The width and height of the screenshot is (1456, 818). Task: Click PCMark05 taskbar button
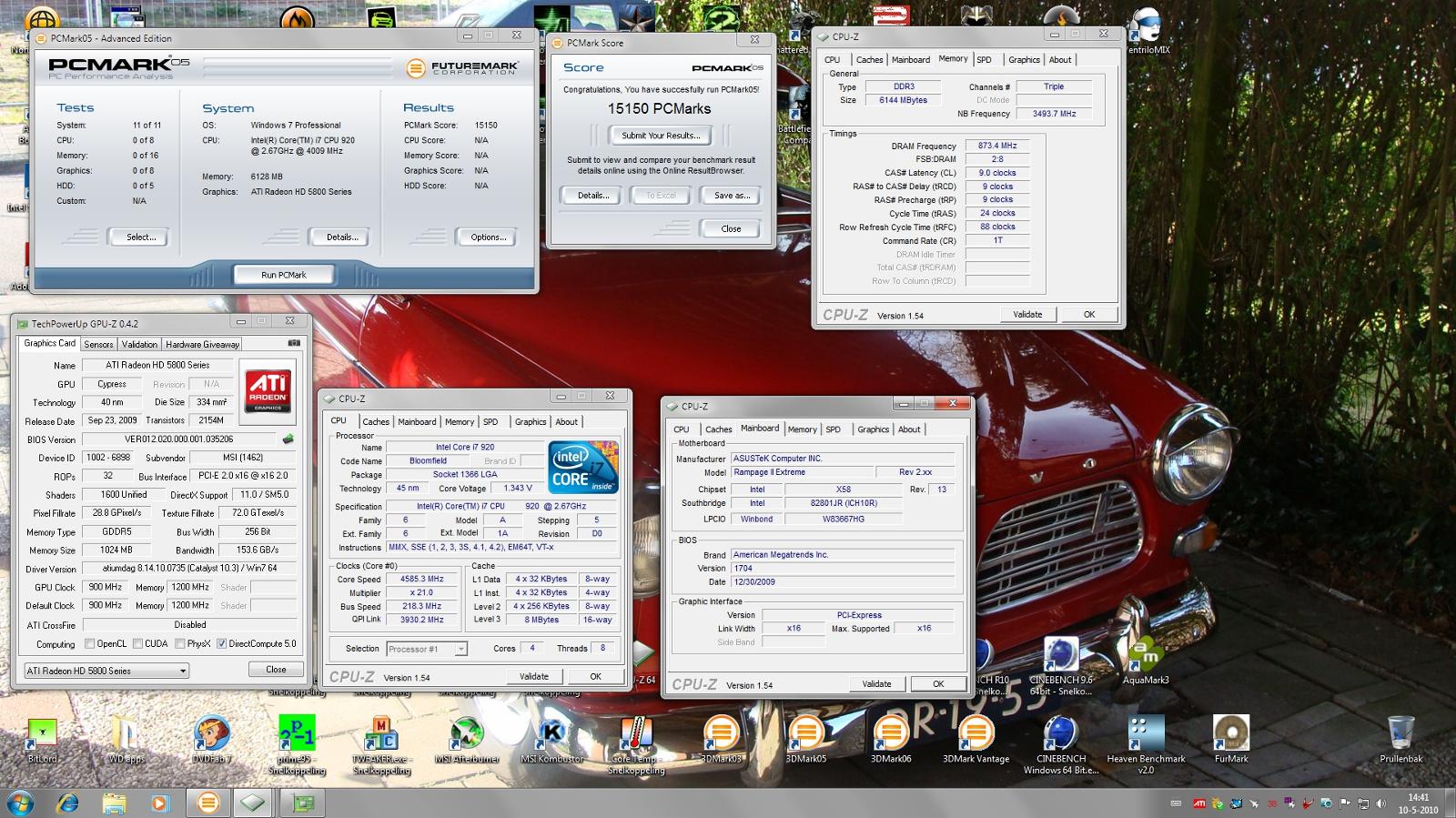(208, 803)
